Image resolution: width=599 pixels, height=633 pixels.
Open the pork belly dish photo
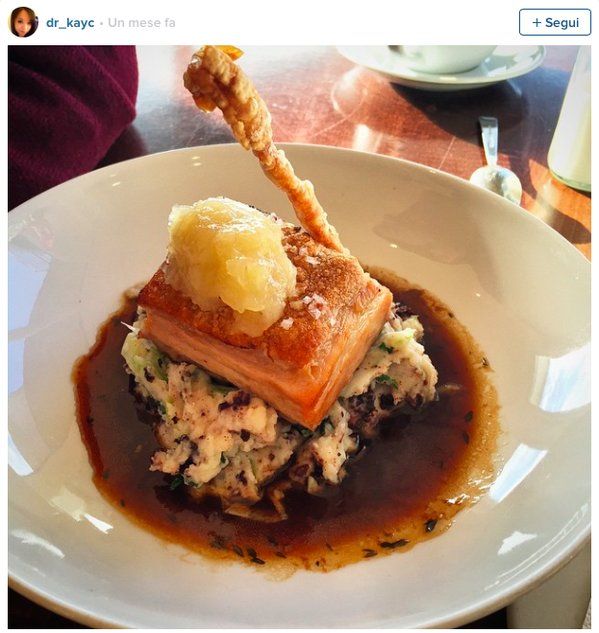click(299, 337)
